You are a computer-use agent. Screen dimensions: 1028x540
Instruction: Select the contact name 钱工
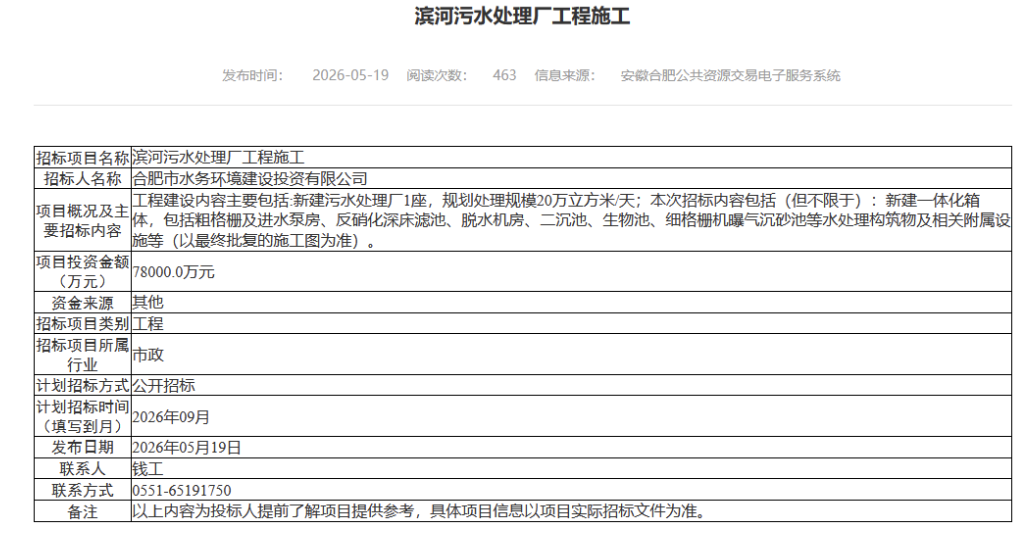click(148, 469)
